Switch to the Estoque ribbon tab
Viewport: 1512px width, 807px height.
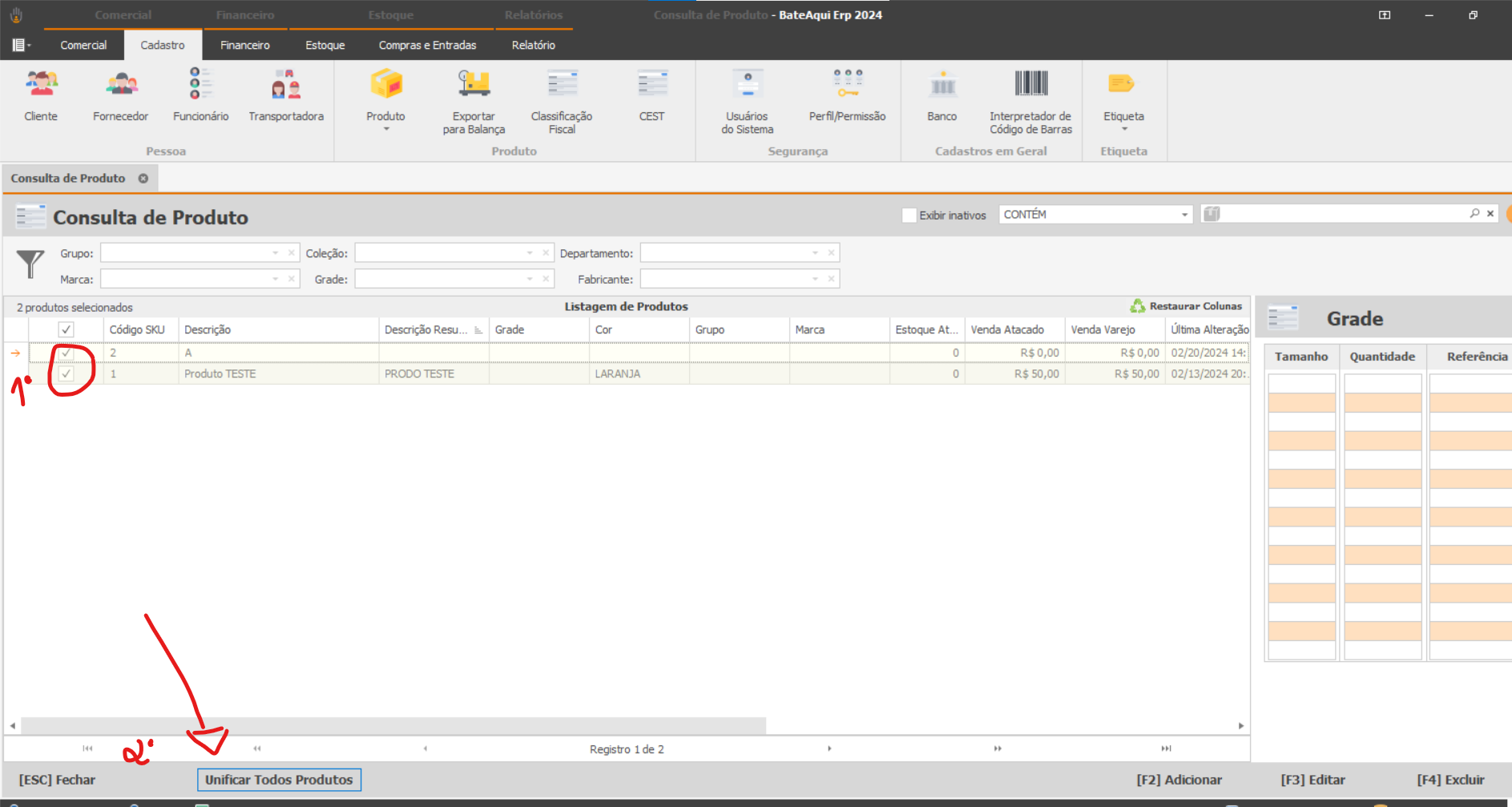click(x=325, y=45)
